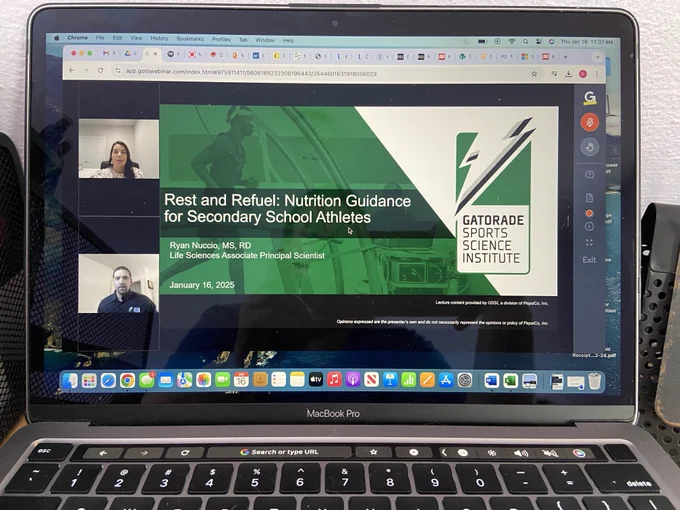680x510 pixels.
Task: Open the Wi-Fi menu
Action: coord(512,41)
